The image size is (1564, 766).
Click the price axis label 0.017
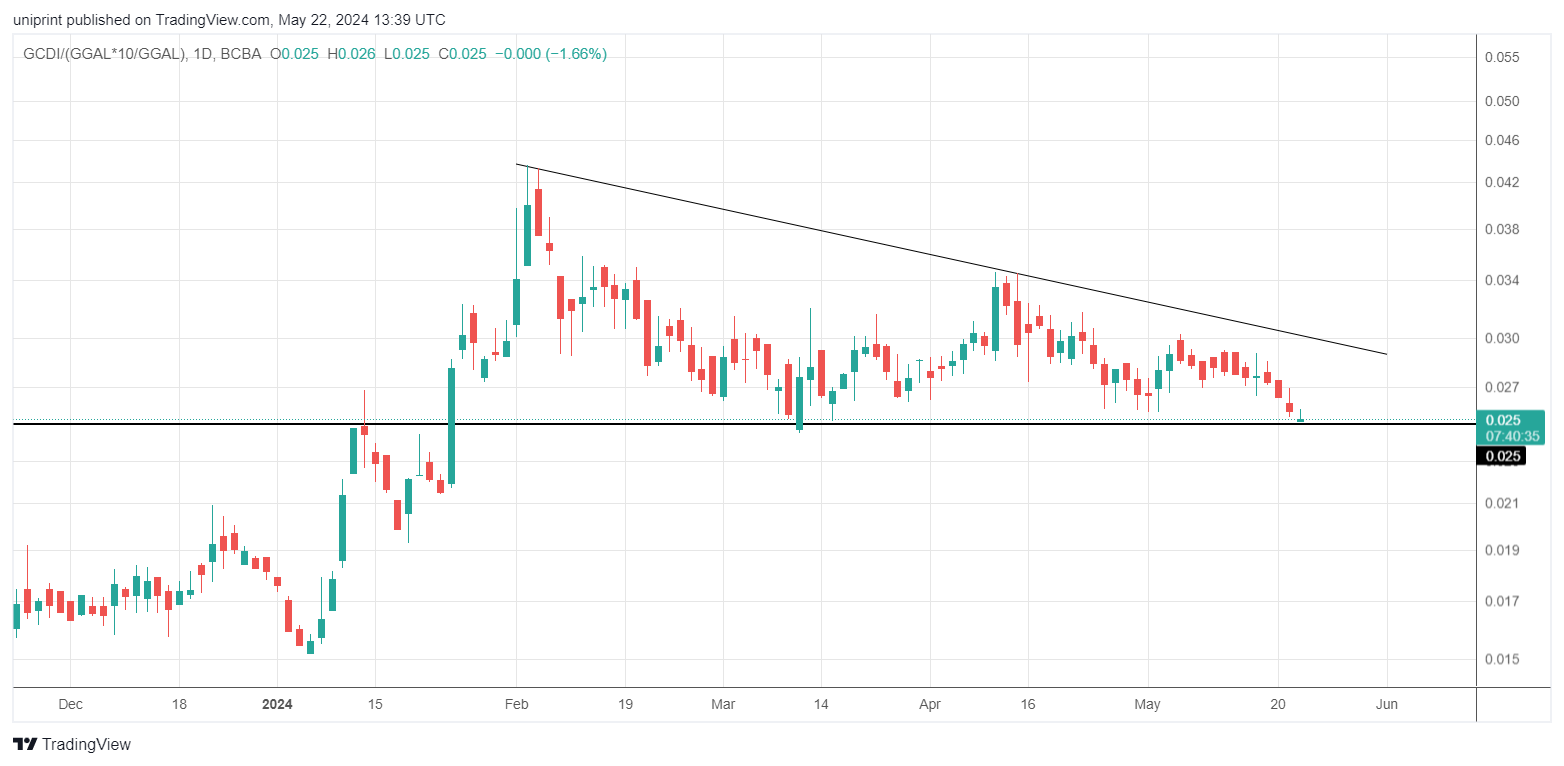point(1502,601)
